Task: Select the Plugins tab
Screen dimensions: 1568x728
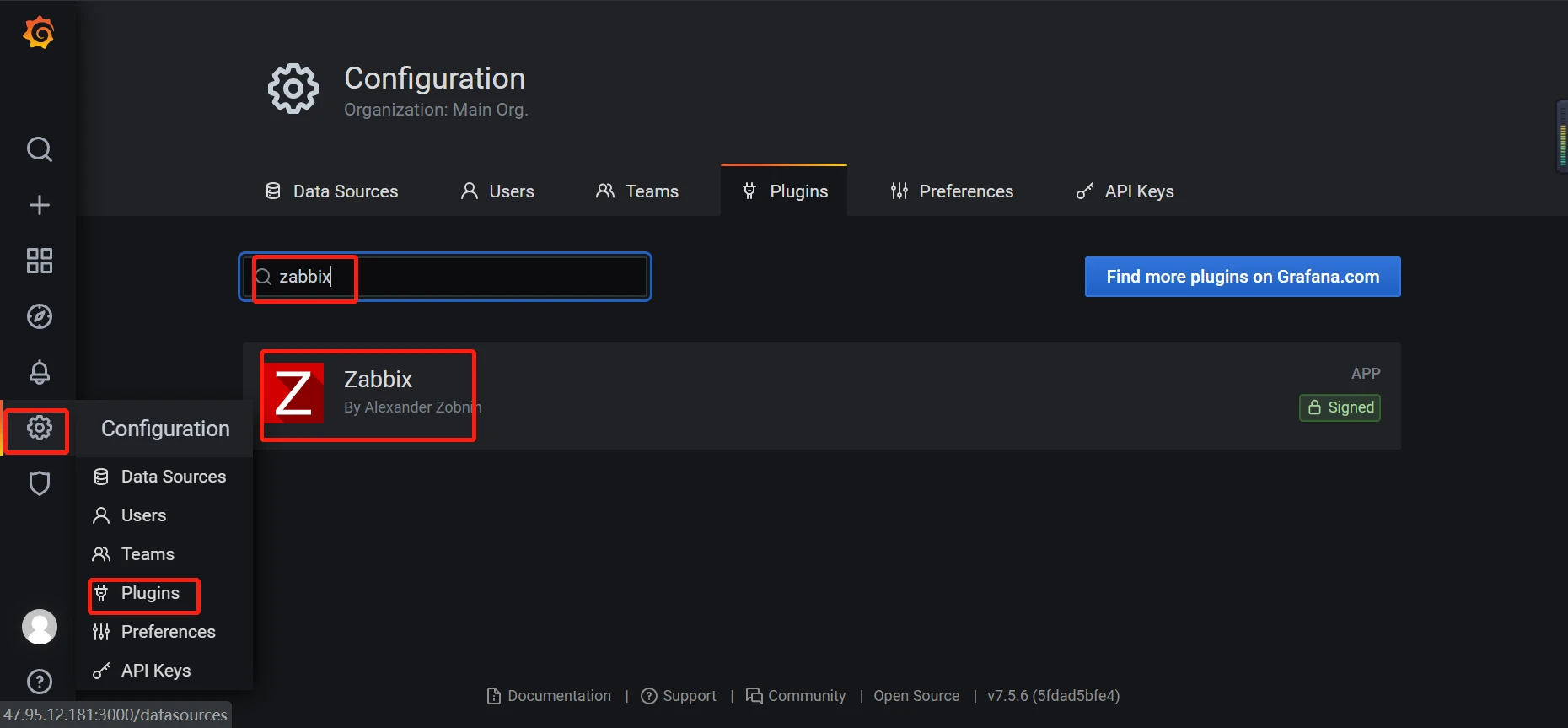Action: [784, 191]
